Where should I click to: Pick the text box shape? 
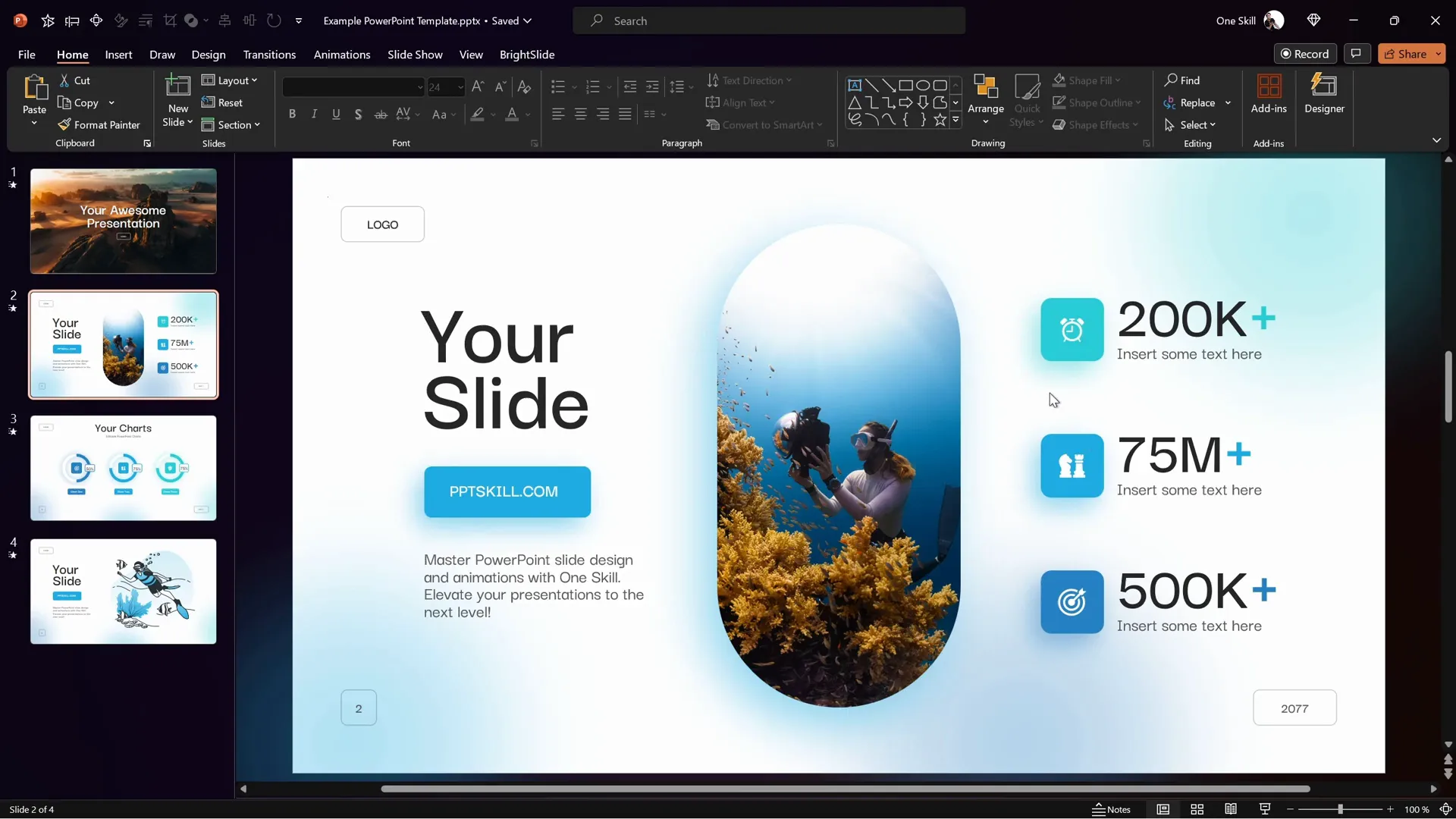tap(855, 85)
